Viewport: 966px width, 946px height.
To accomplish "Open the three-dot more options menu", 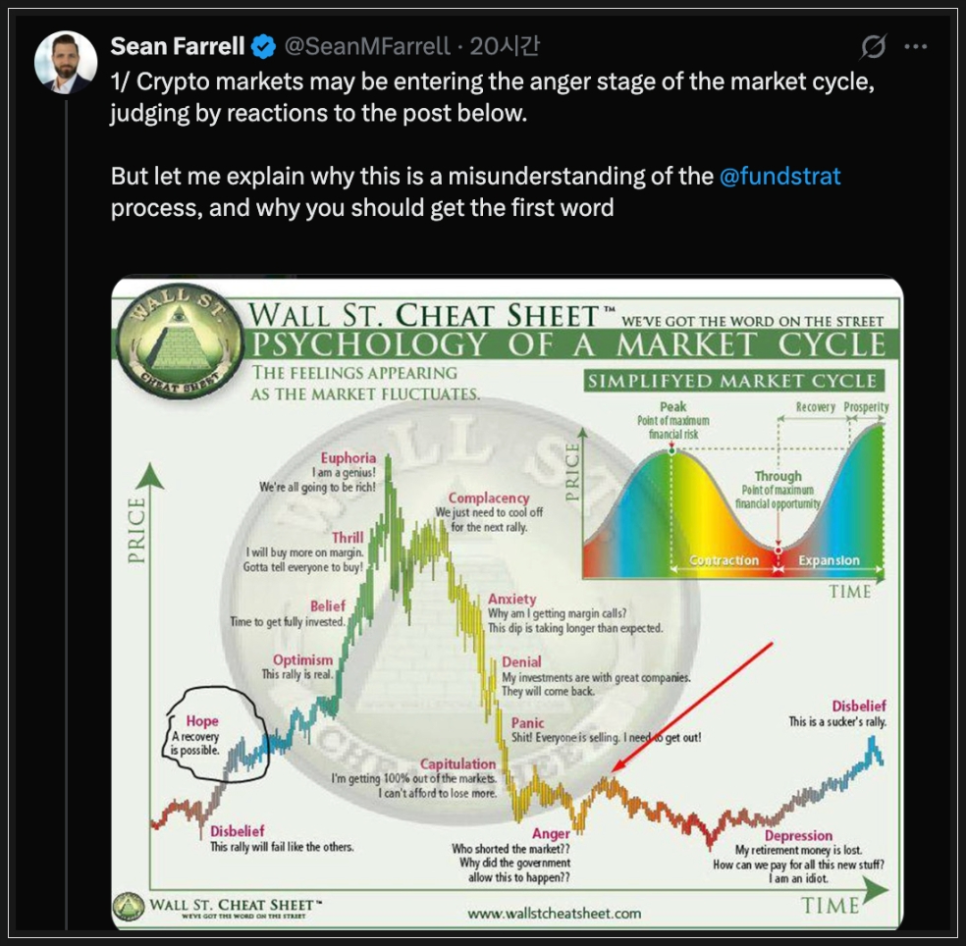I will [916, 46].
